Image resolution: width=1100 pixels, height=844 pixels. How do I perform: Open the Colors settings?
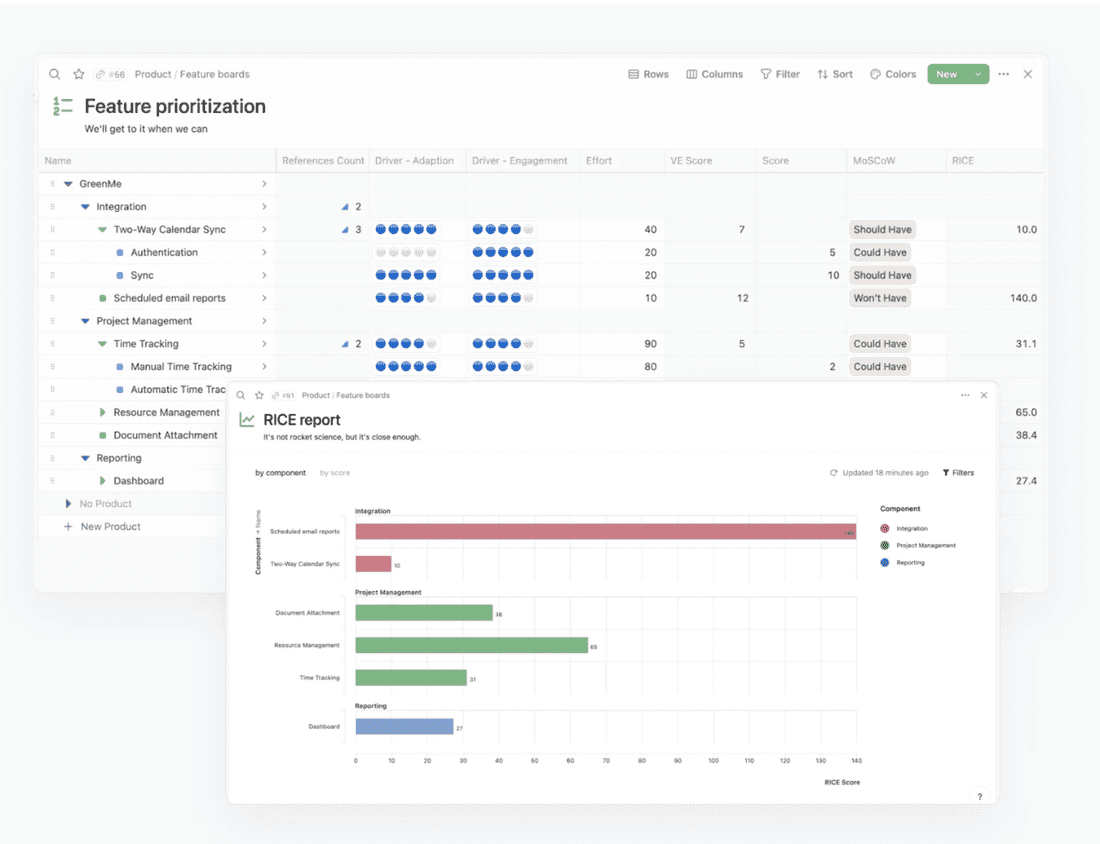point(892,74)
